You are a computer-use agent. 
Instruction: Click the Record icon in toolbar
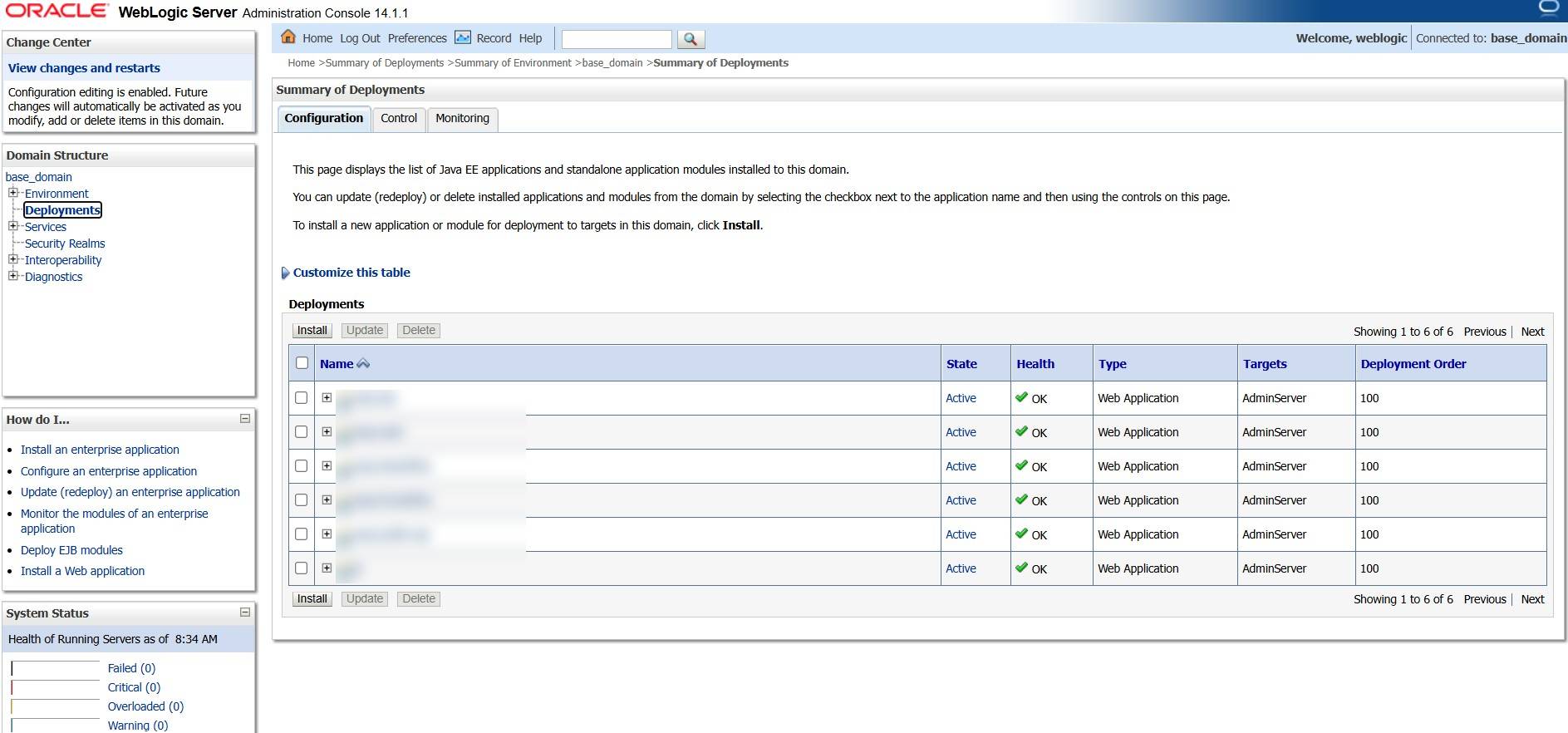(463, 37)
